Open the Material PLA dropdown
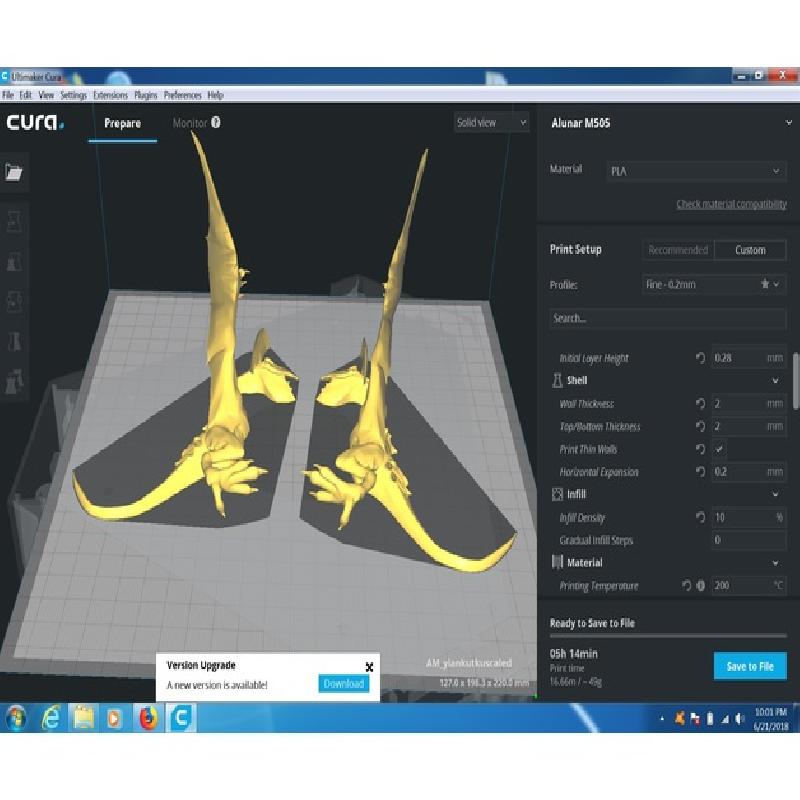 696,171
